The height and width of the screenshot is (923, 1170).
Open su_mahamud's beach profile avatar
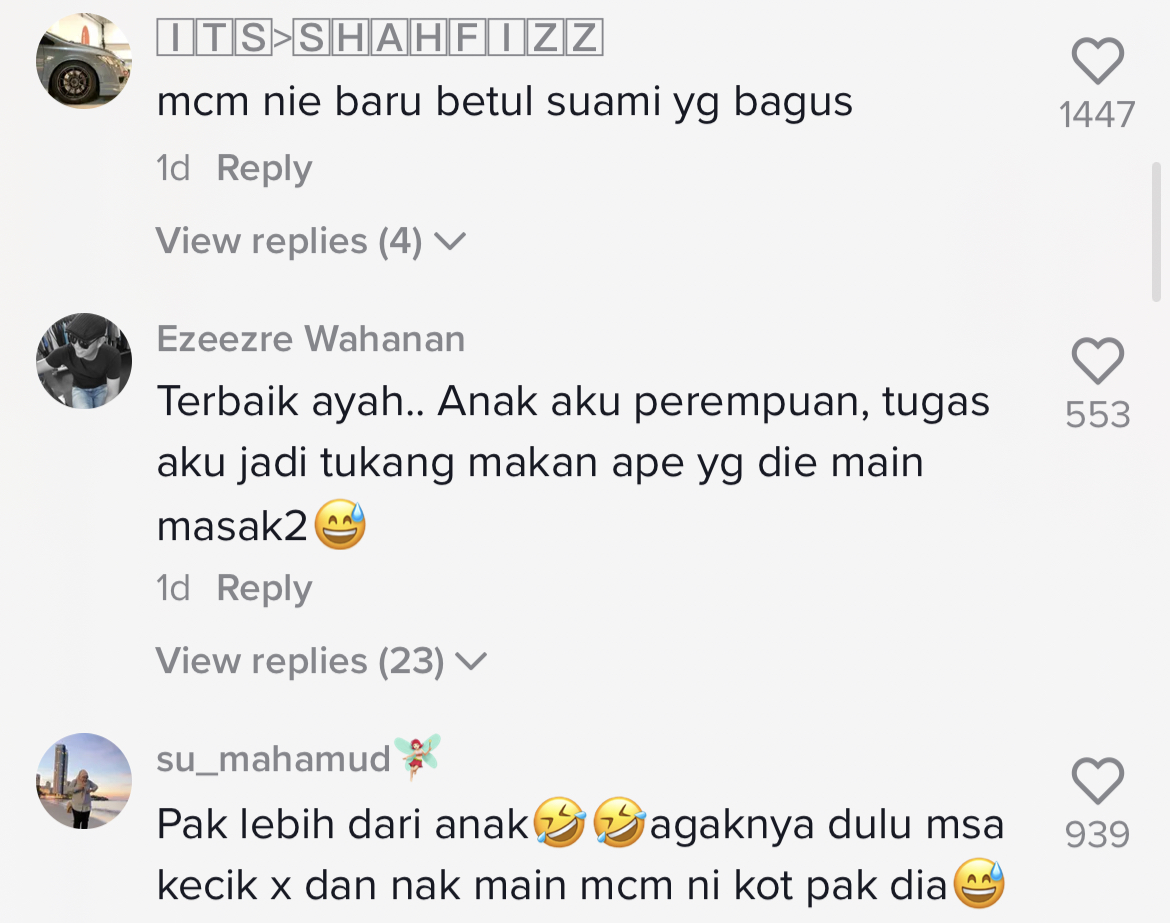[x=84, y=781]
